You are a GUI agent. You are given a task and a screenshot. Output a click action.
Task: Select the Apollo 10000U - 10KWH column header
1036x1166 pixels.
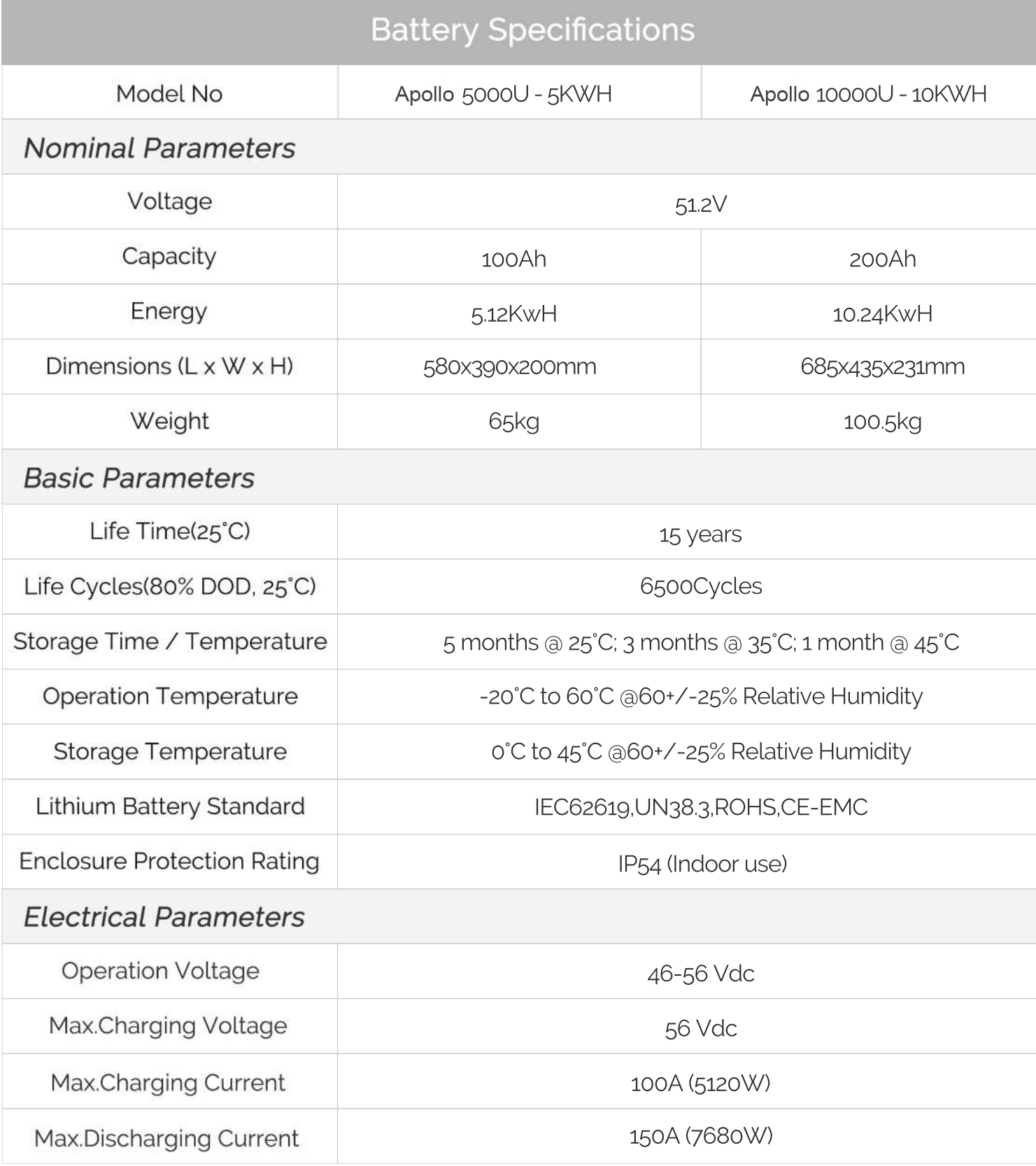[868, 94]
